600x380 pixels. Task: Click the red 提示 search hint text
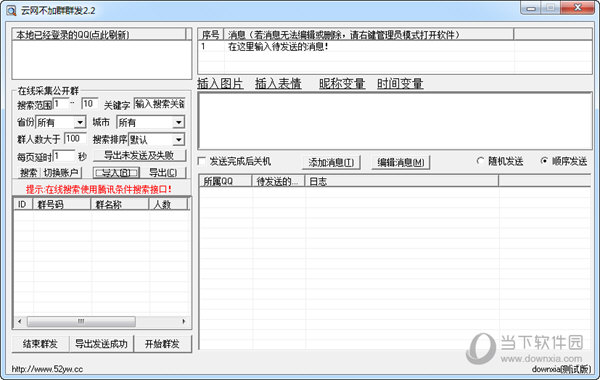point(99,189)
